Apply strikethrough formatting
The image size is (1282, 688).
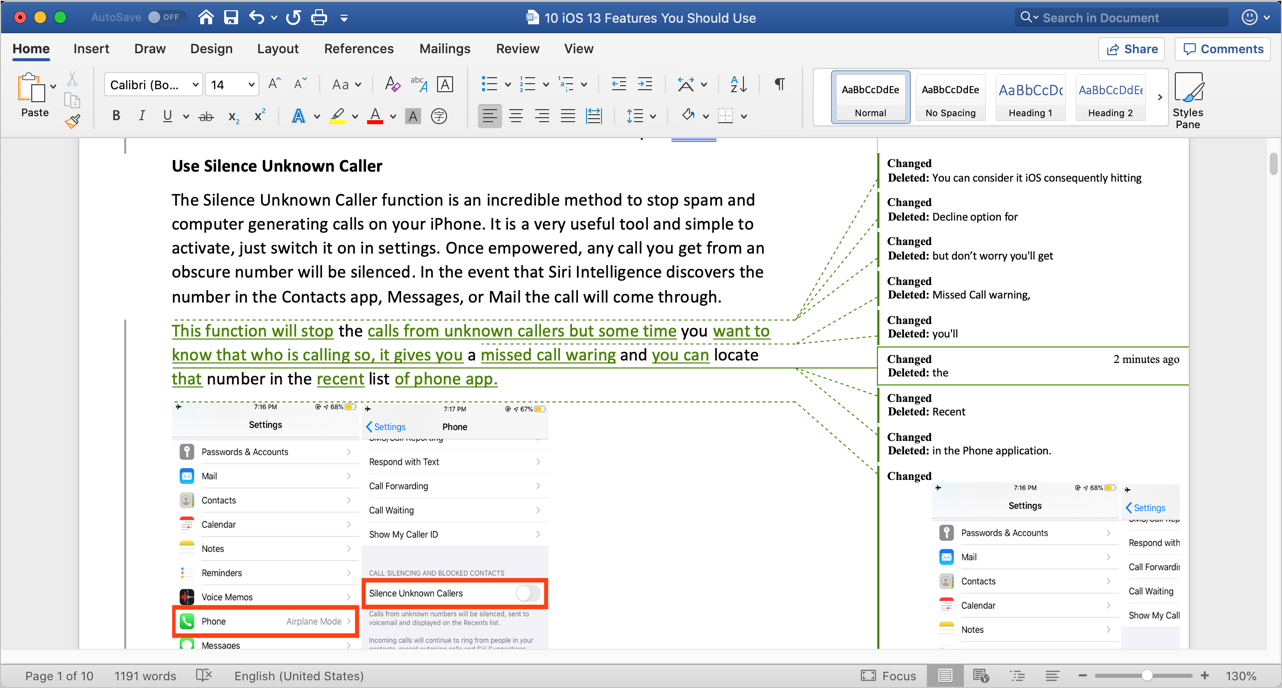[x=206, y=117]
